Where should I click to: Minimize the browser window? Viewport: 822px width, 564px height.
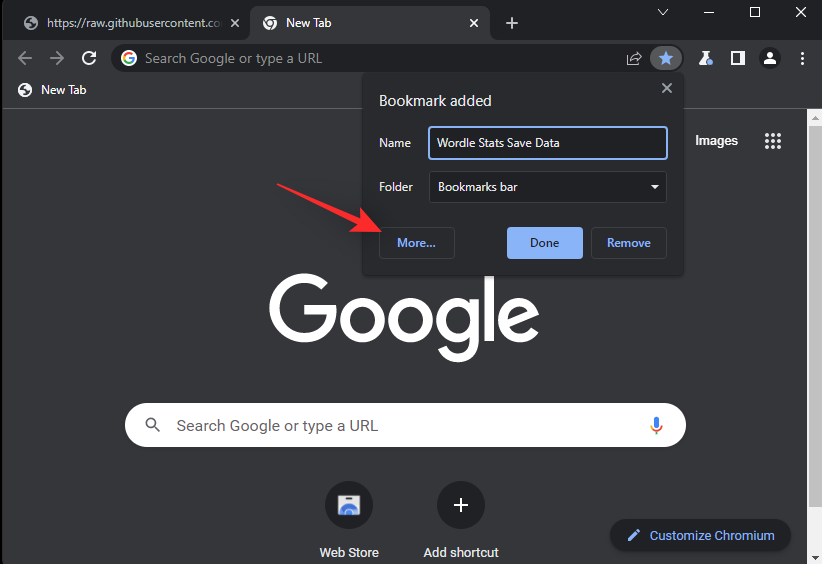point(709,12)
